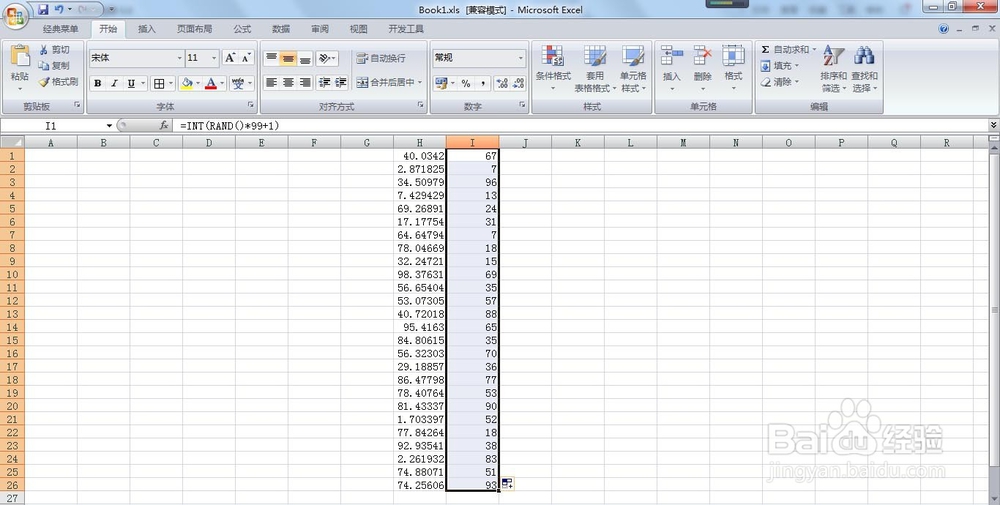Open the Clear (清除) dropdown
This screenshot has width=1000, height=505.
(x=779, y=82)
